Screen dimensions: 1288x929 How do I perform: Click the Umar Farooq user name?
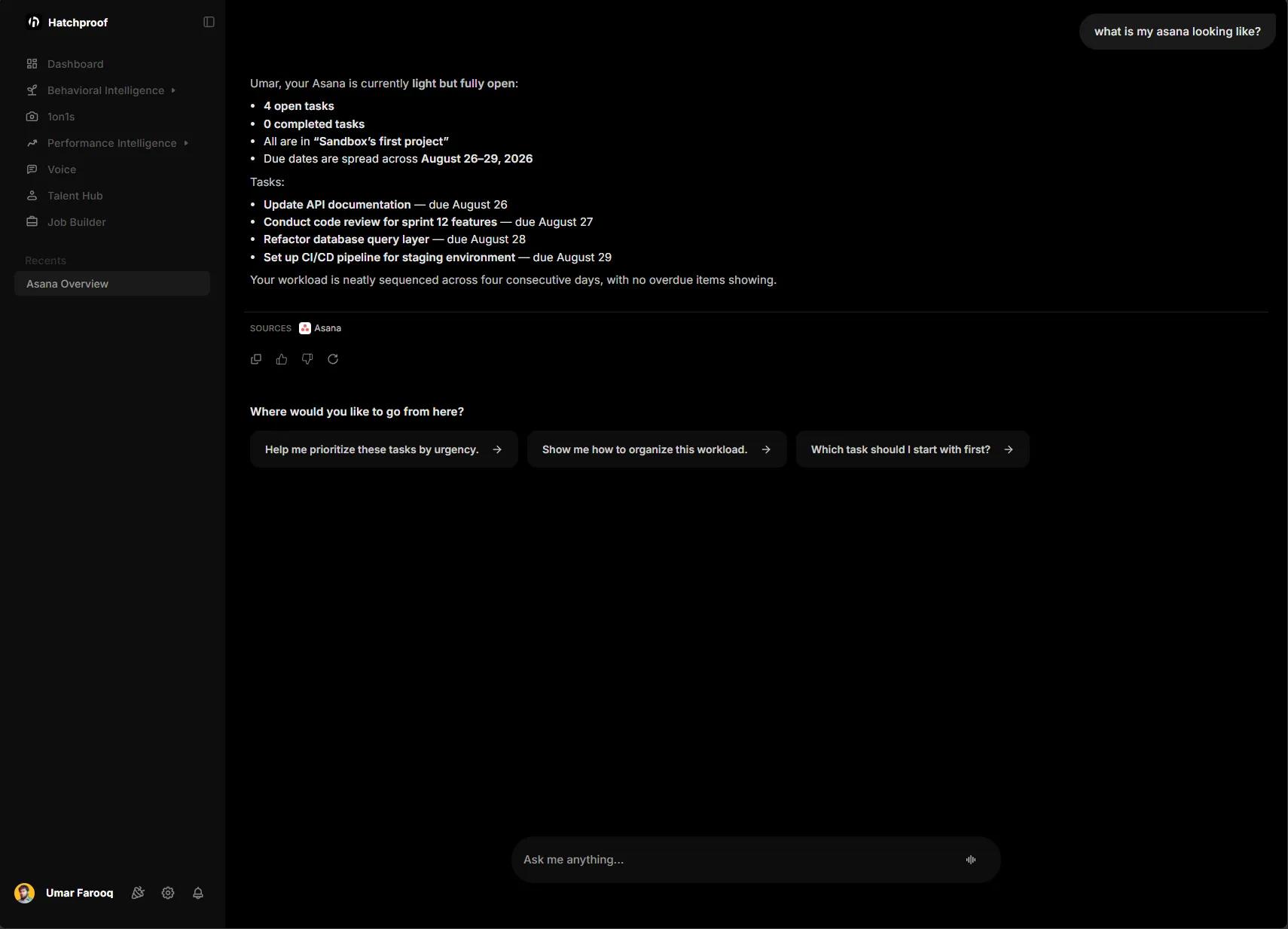coord(80,893)
